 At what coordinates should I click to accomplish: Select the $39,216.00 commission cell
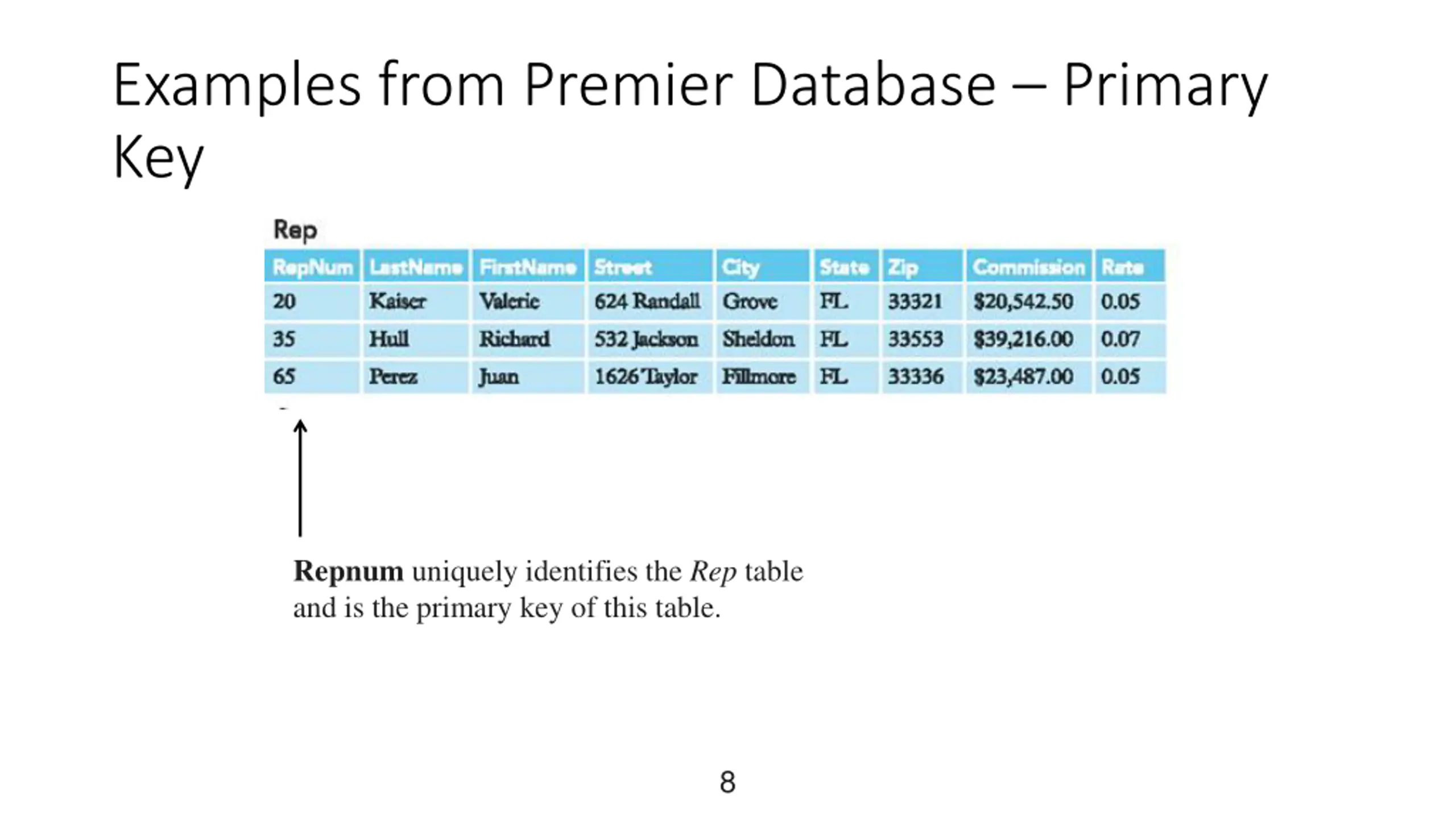pos(1023,340)
